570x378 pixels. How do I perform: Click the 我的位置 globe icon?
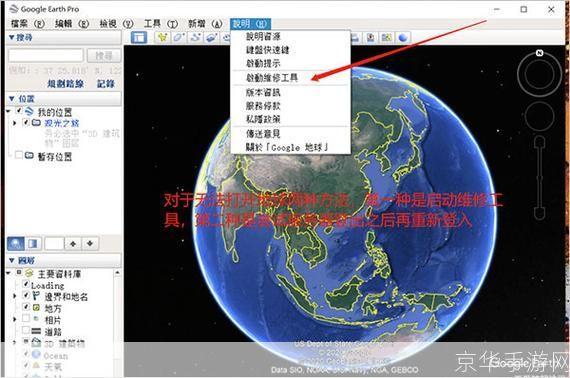[29, 112]
